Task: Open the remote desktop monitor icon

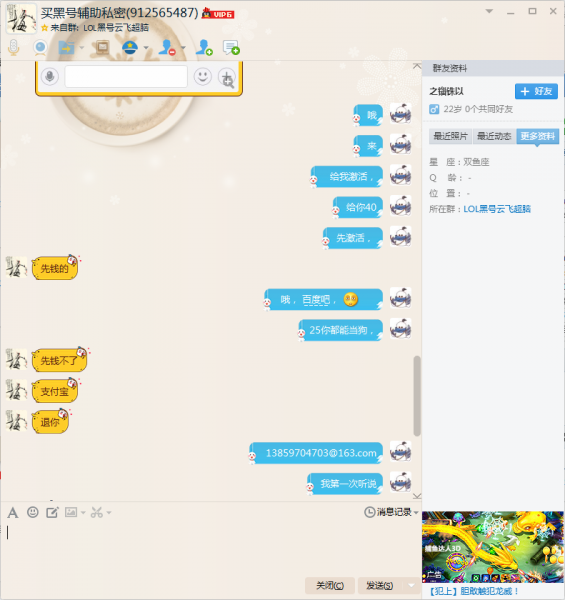Action: tap(102, 47)
